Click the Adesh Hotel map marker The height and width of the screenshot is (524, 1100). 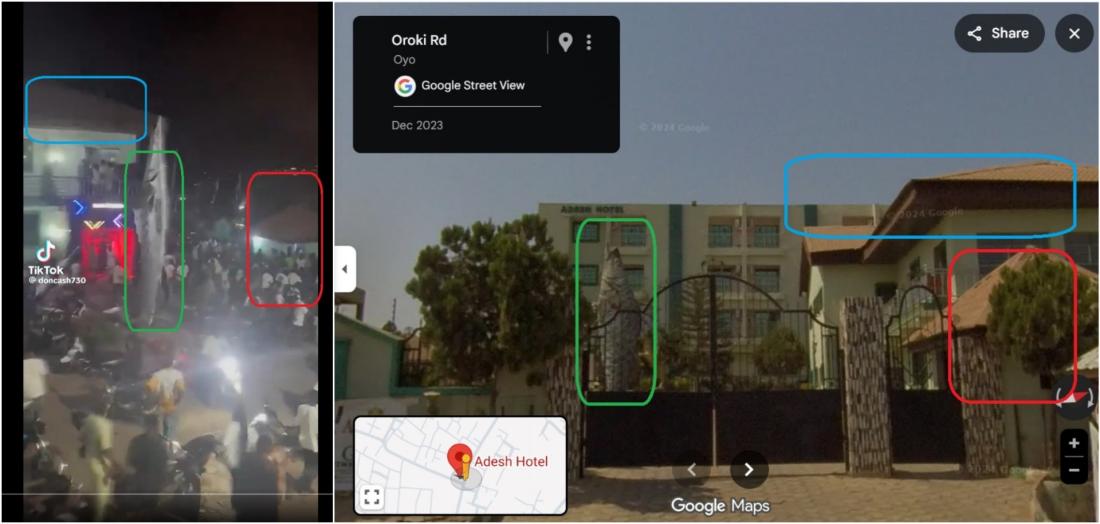coord(460,459)
